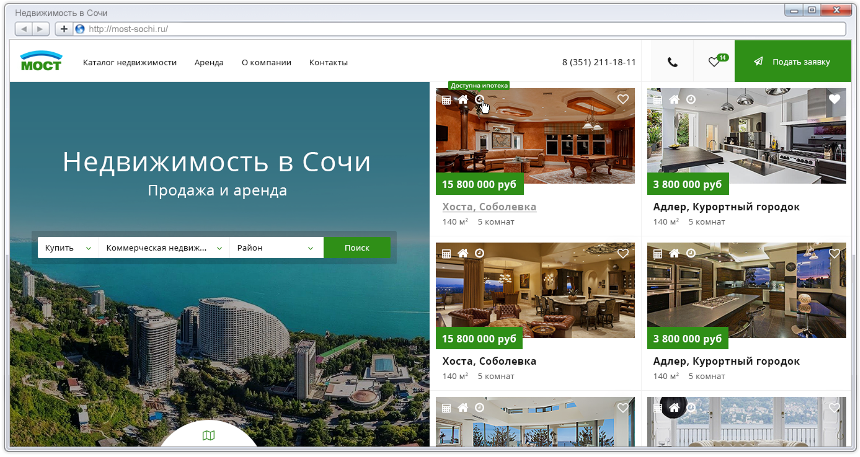
Task: Click the Продажа и аренда subtitle
Action: click(217, 191)
